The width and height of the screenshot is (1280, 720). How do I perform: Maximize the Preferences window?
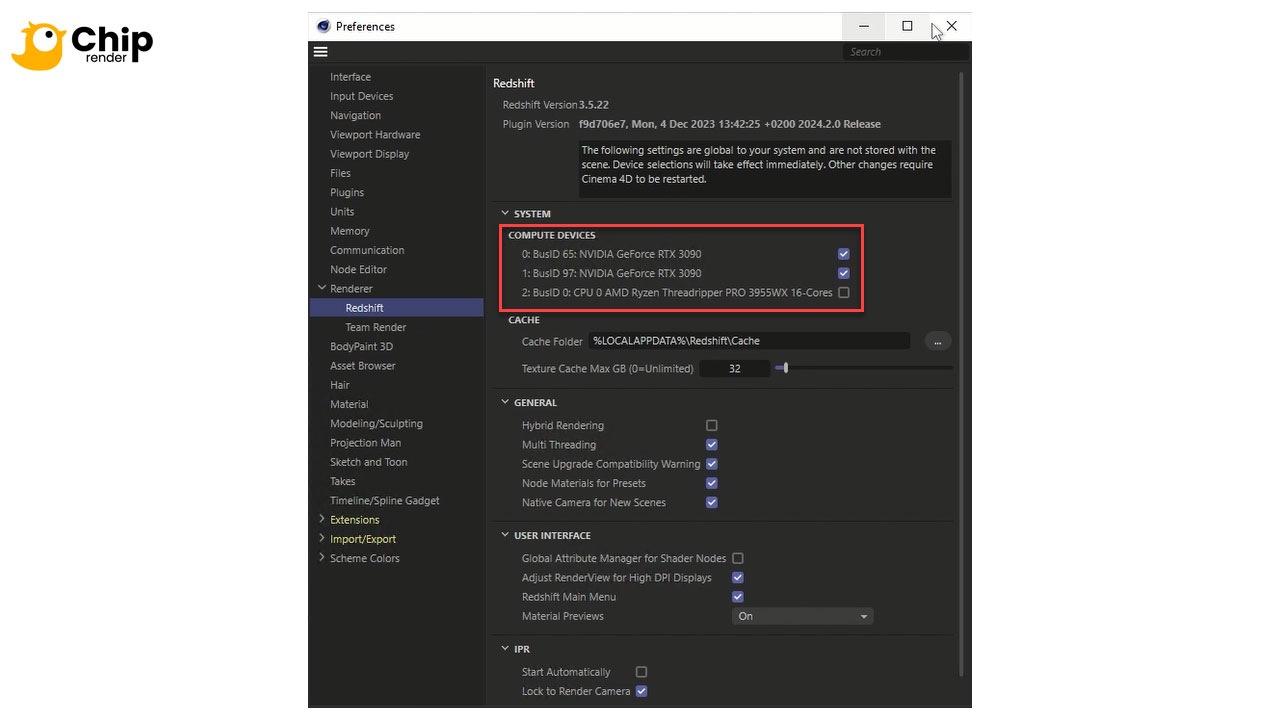click(907, 26)
